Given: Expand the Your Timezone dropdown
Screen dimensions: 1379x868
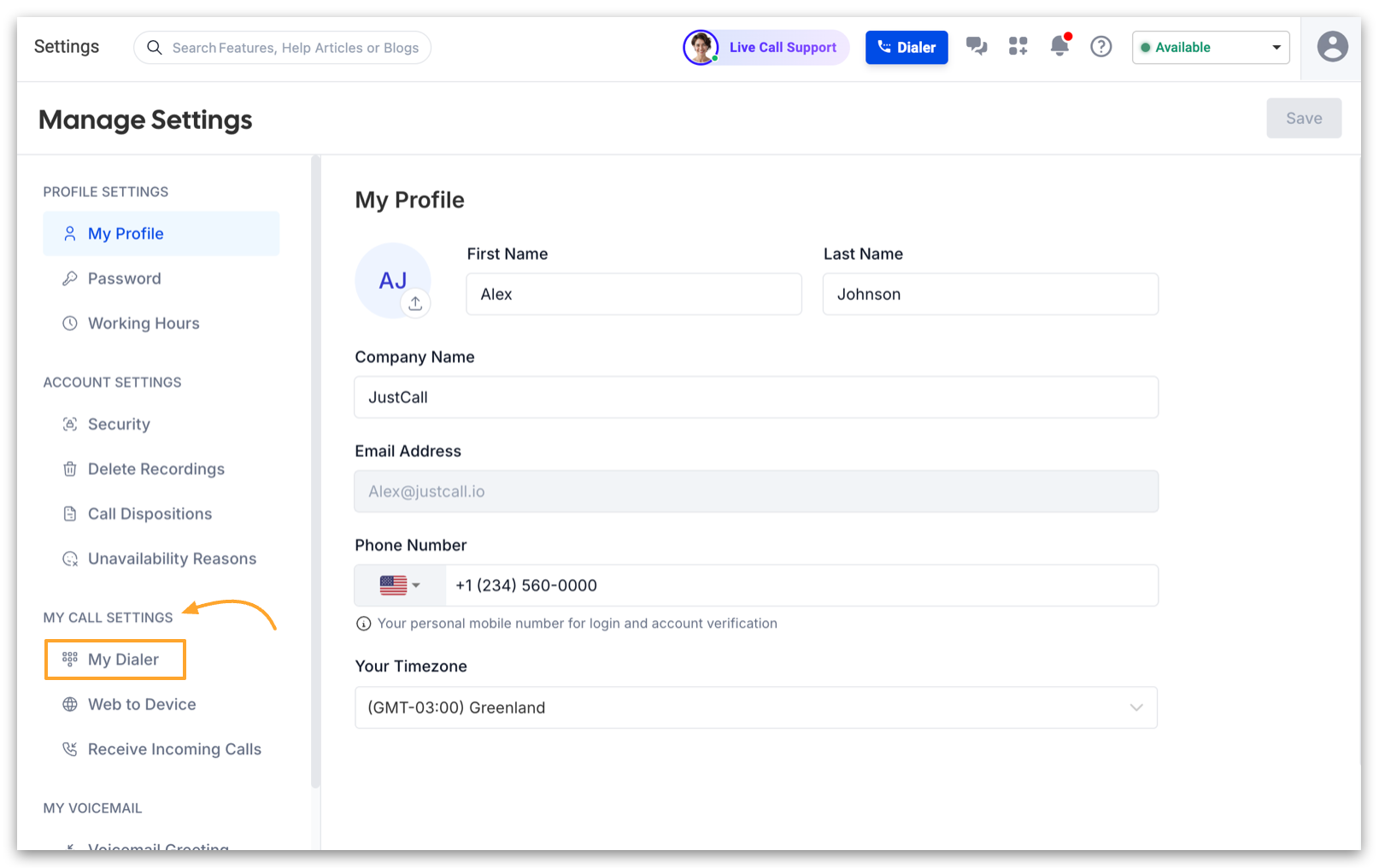Looking at the screenshot, I should (756, 707).
